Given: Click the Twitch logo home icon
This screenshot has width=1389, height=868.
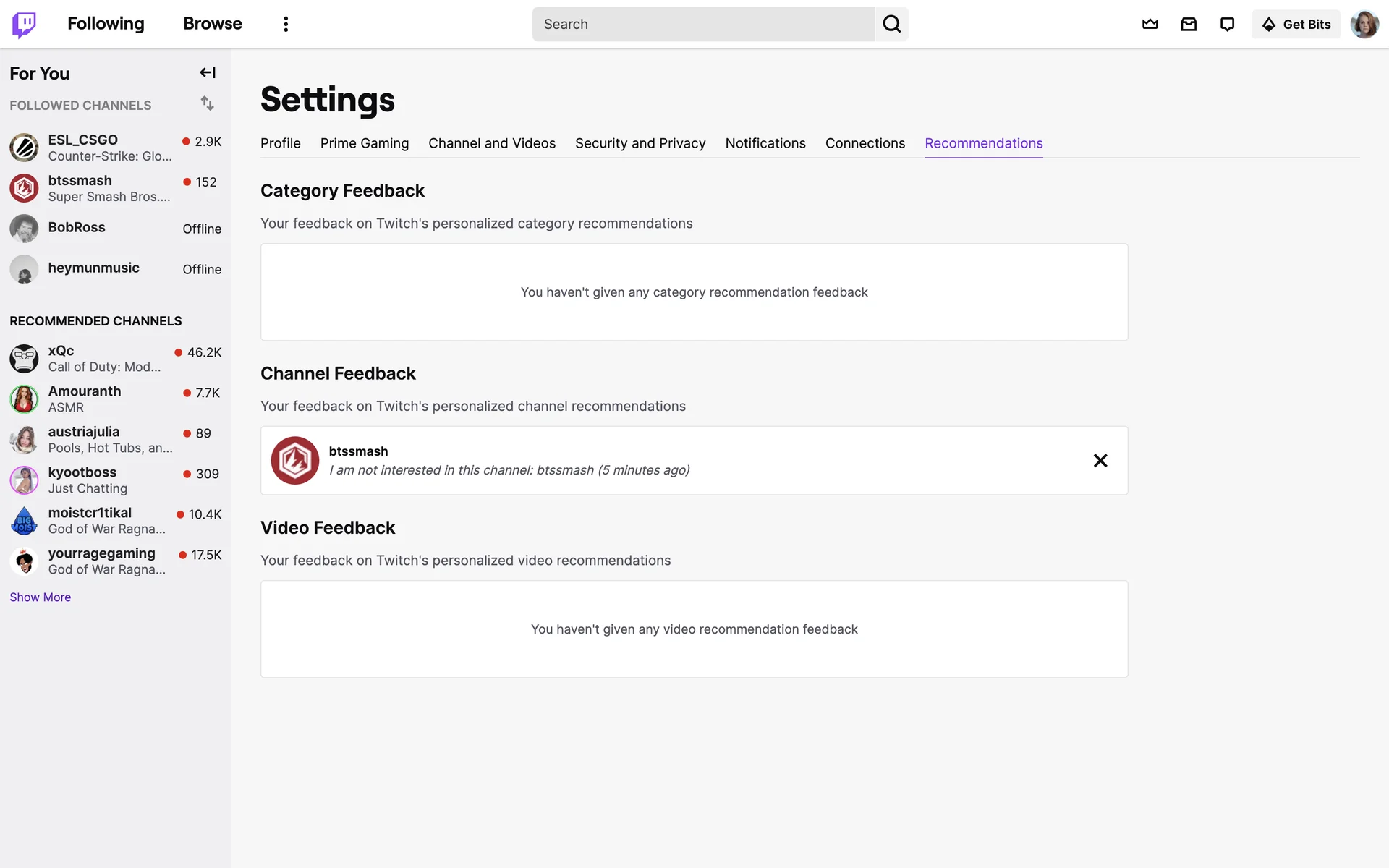Looking at the screenshot, I should pyautogui.click(x=24, y=25).
